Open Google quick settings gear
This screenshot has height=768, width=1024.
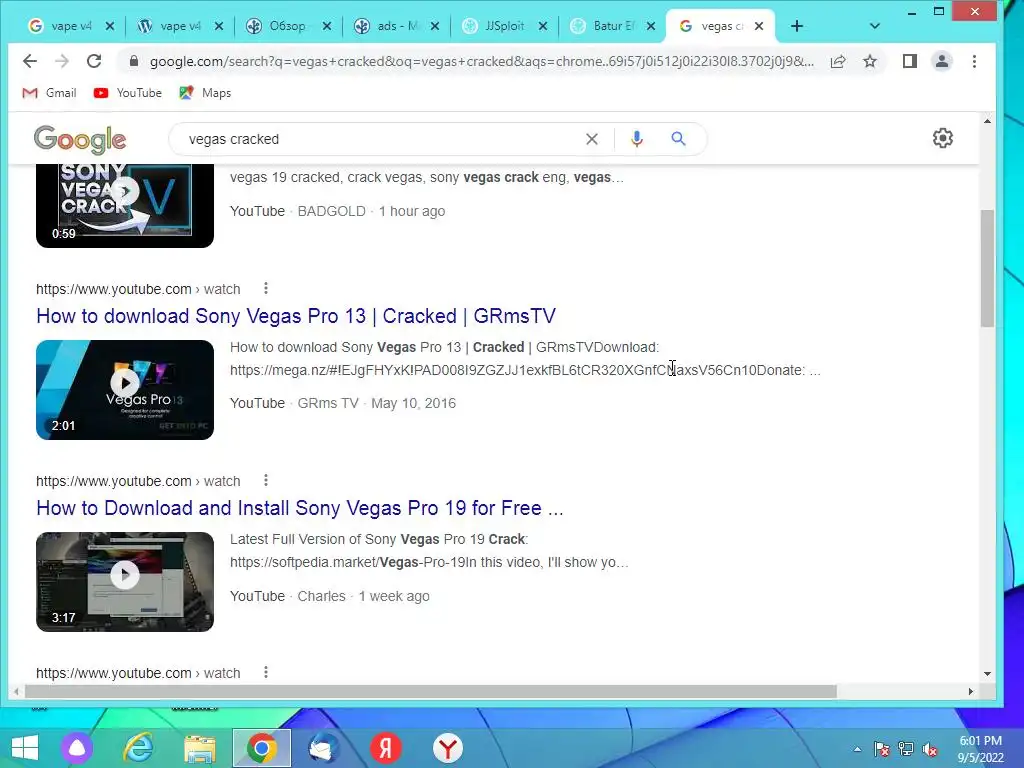942,138
